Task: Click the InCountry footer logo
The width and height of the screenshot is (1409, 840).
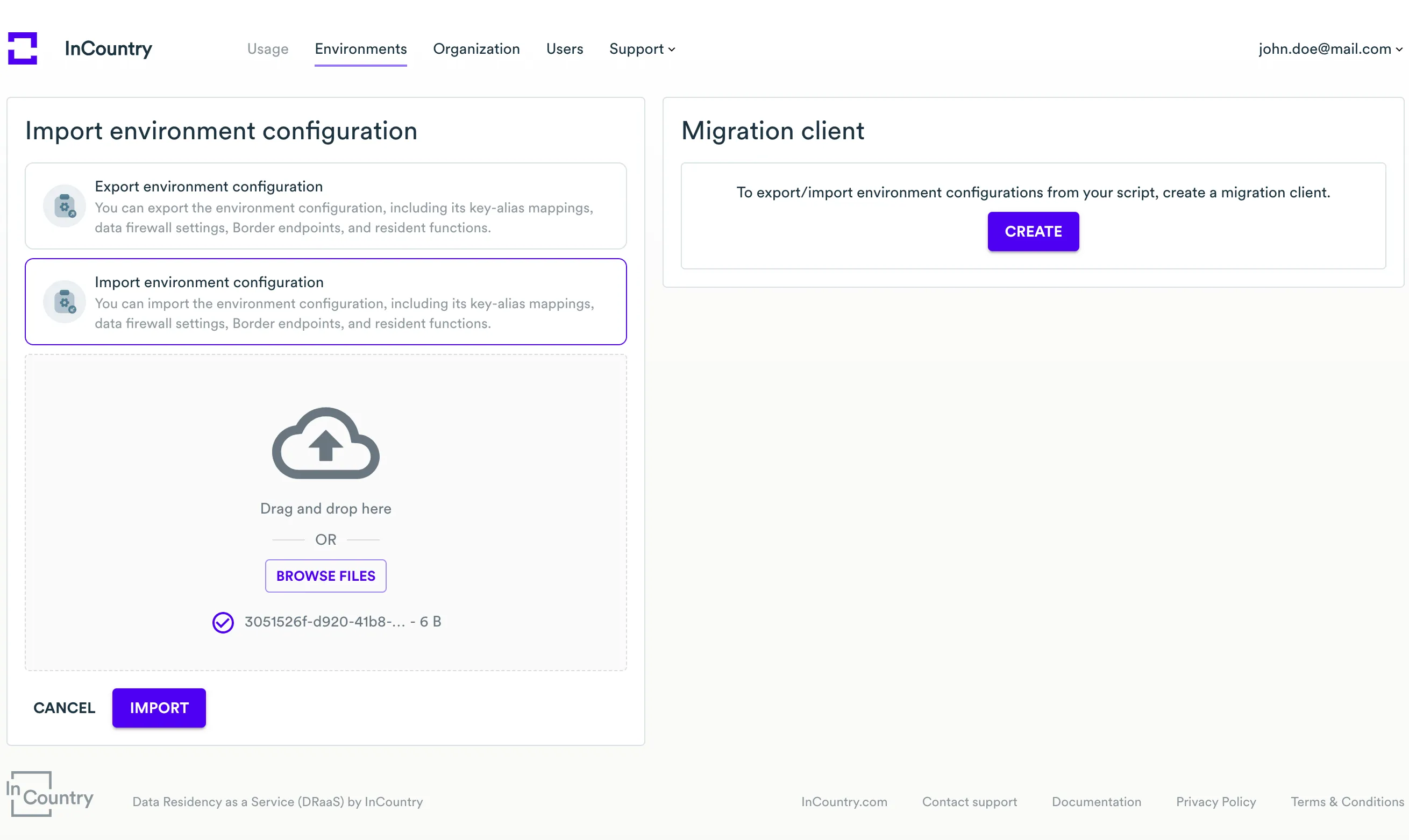Action: [49, 794]
